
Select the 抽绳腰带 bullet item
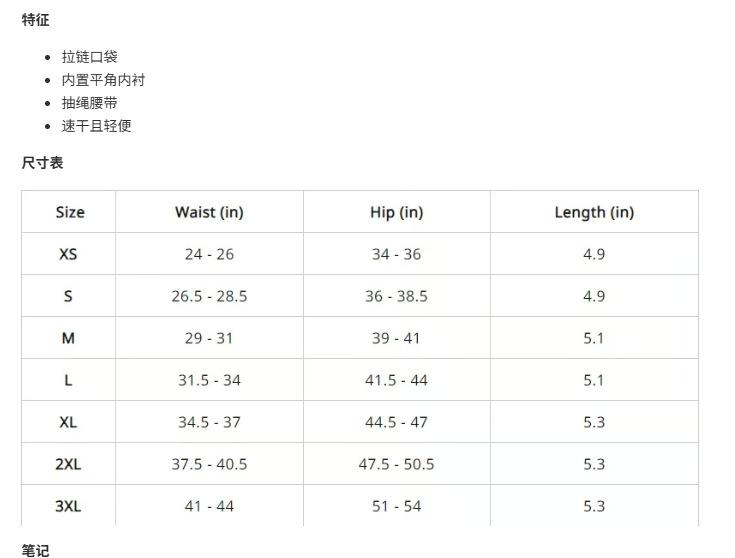pos(89,103)
